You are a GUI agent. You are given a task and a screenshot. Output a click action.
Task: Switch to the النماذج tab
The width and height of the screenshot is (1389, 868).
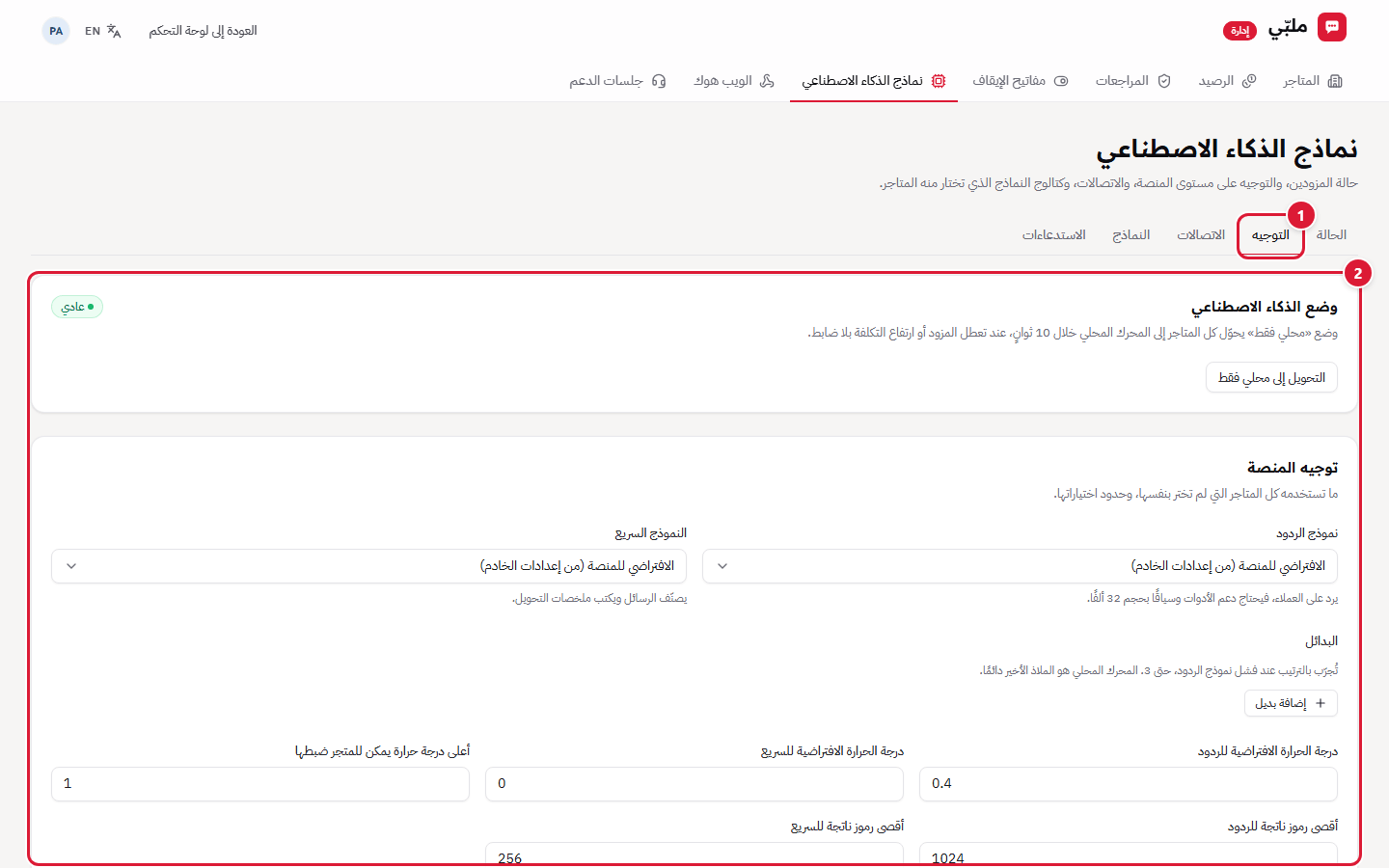pos(1131,235)
